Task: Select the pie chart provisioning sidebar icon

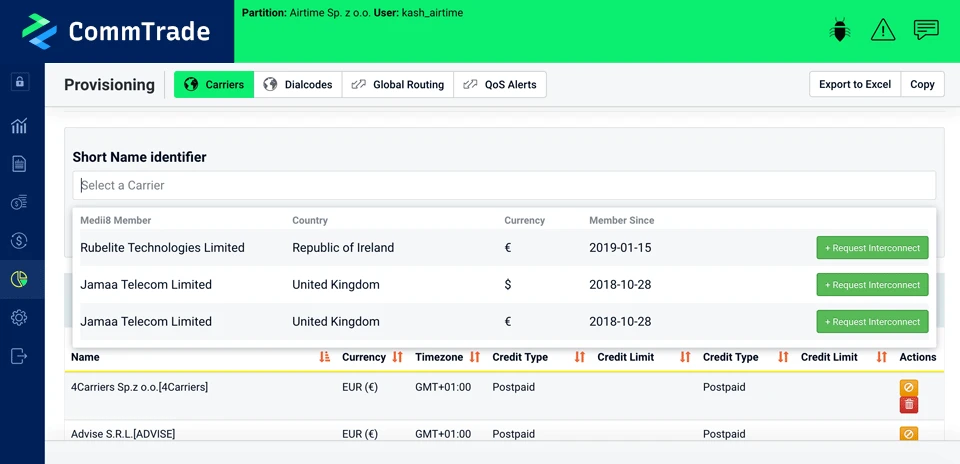Action: click(19, 279)
